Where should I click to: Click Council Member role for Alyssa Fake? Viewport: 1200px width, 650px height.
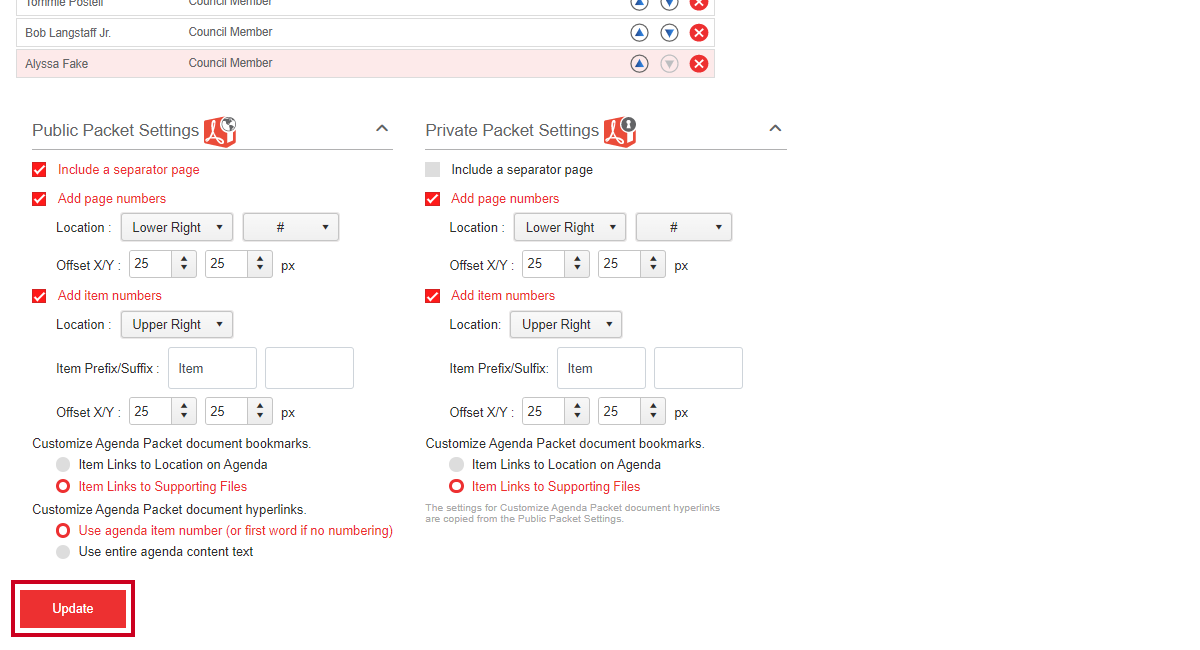click(x=230, y=63)
